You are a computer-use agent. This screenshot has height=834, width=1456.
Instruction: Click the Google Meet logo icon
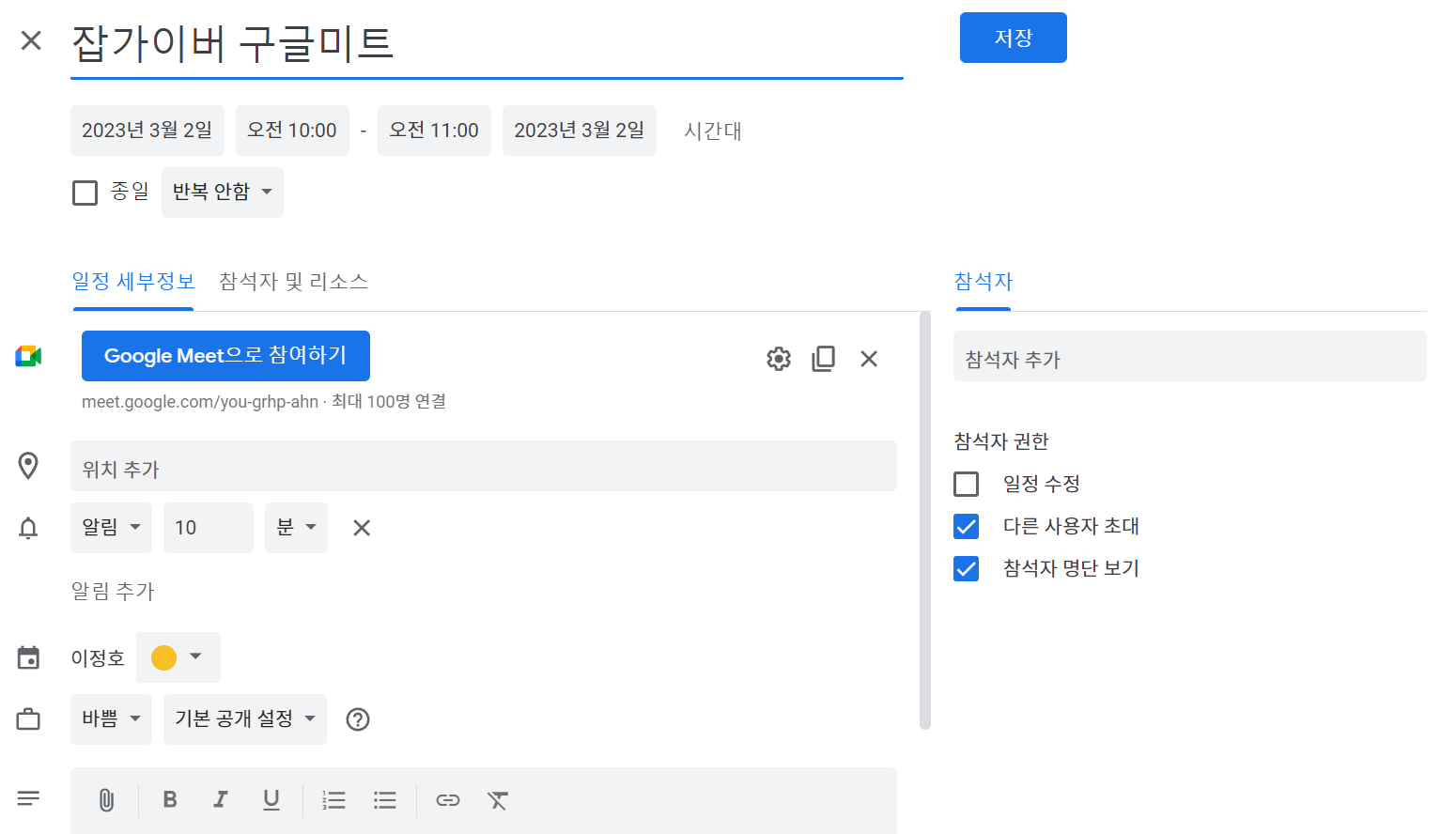(28, 356)
